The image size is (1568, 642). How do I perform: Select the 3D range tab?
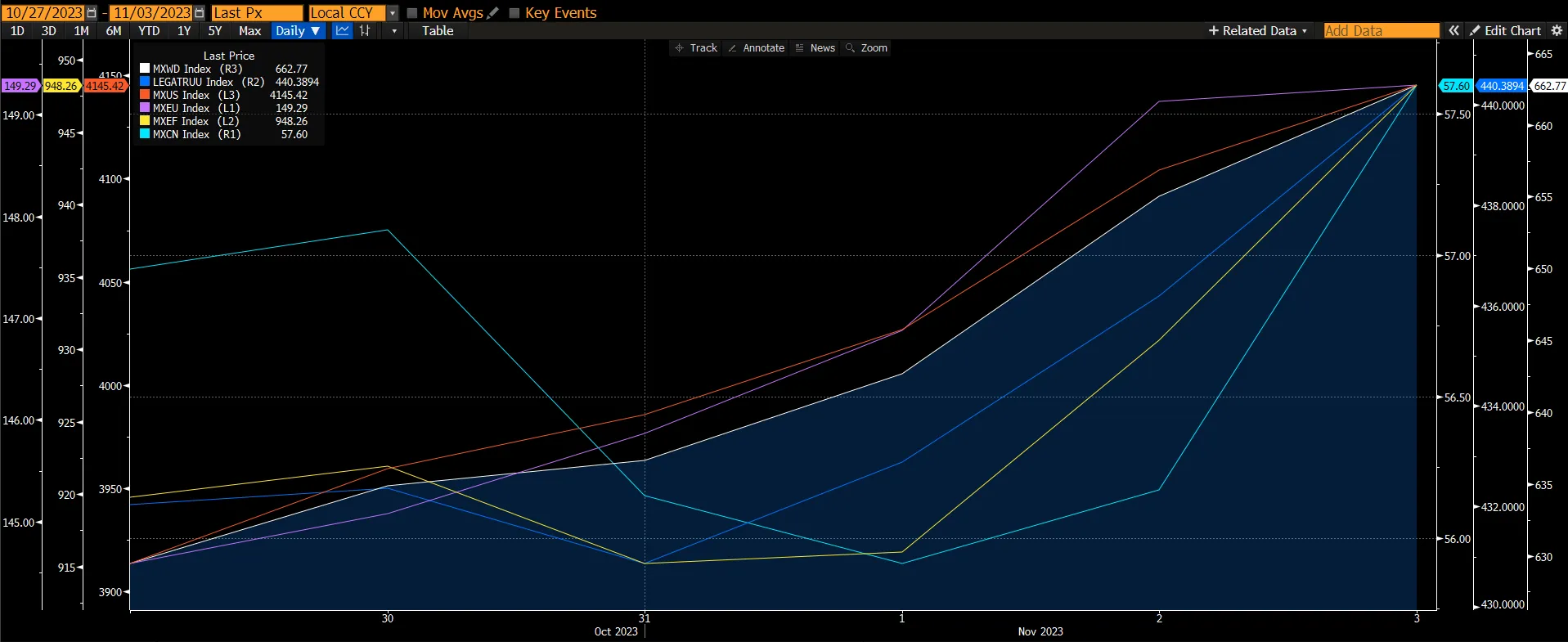49,30
